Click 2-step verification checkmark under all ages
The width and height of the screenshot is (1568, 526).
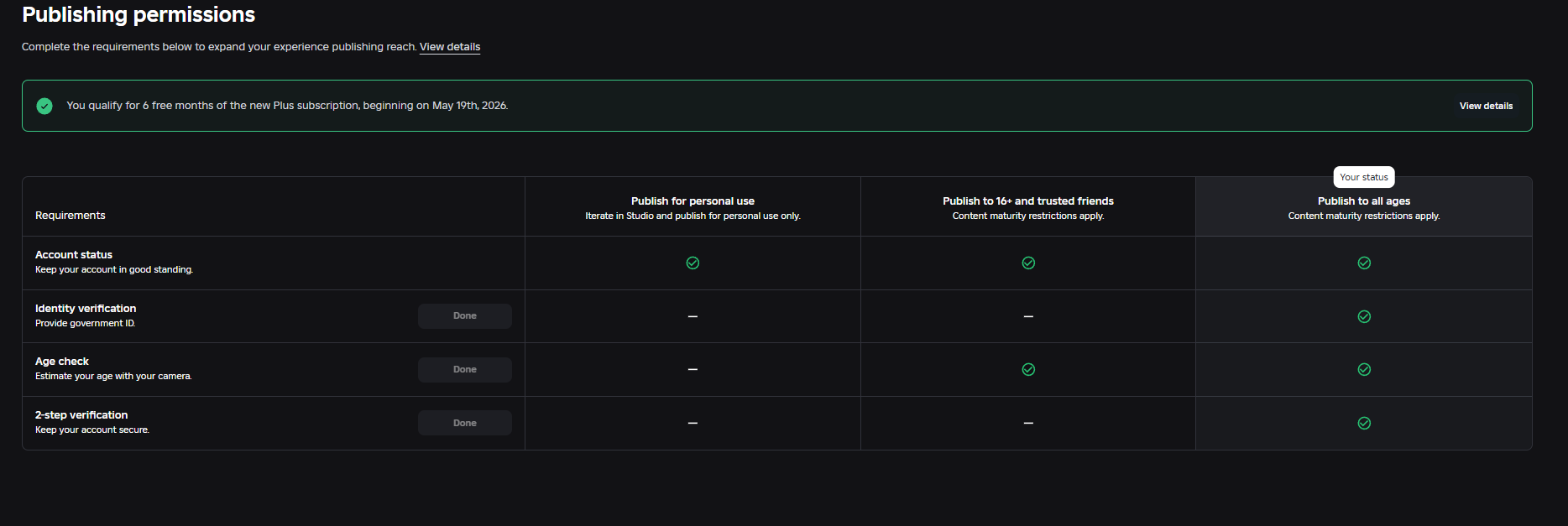pos(1364,423)
